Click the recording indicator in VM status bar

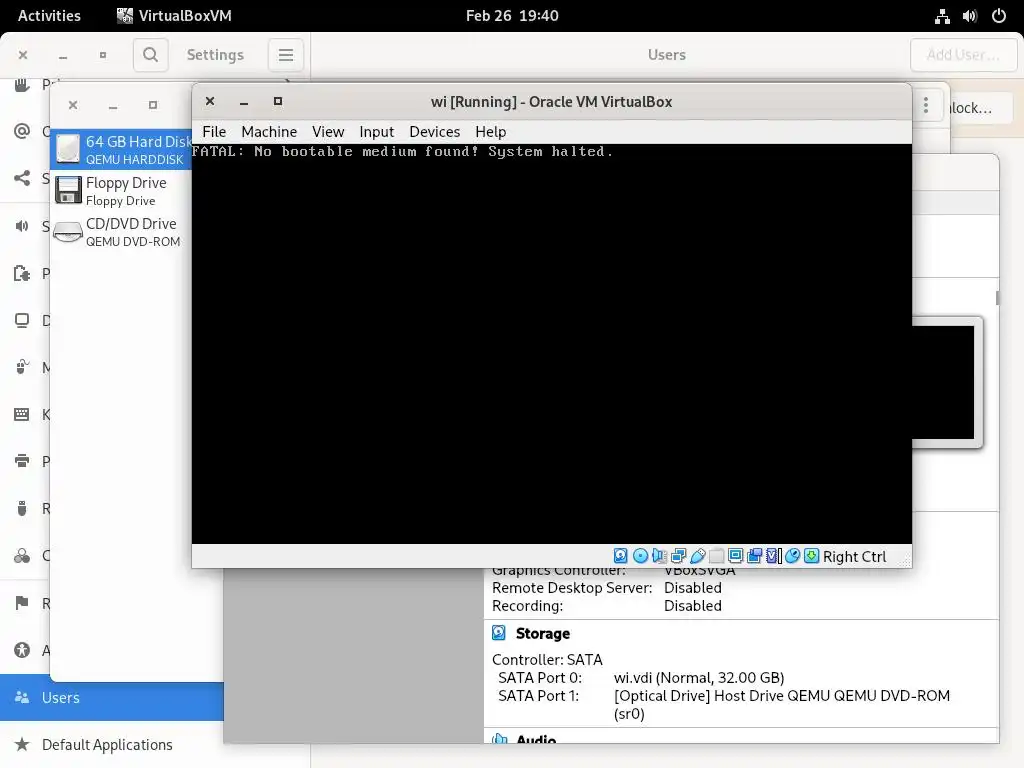coord(754,556)
